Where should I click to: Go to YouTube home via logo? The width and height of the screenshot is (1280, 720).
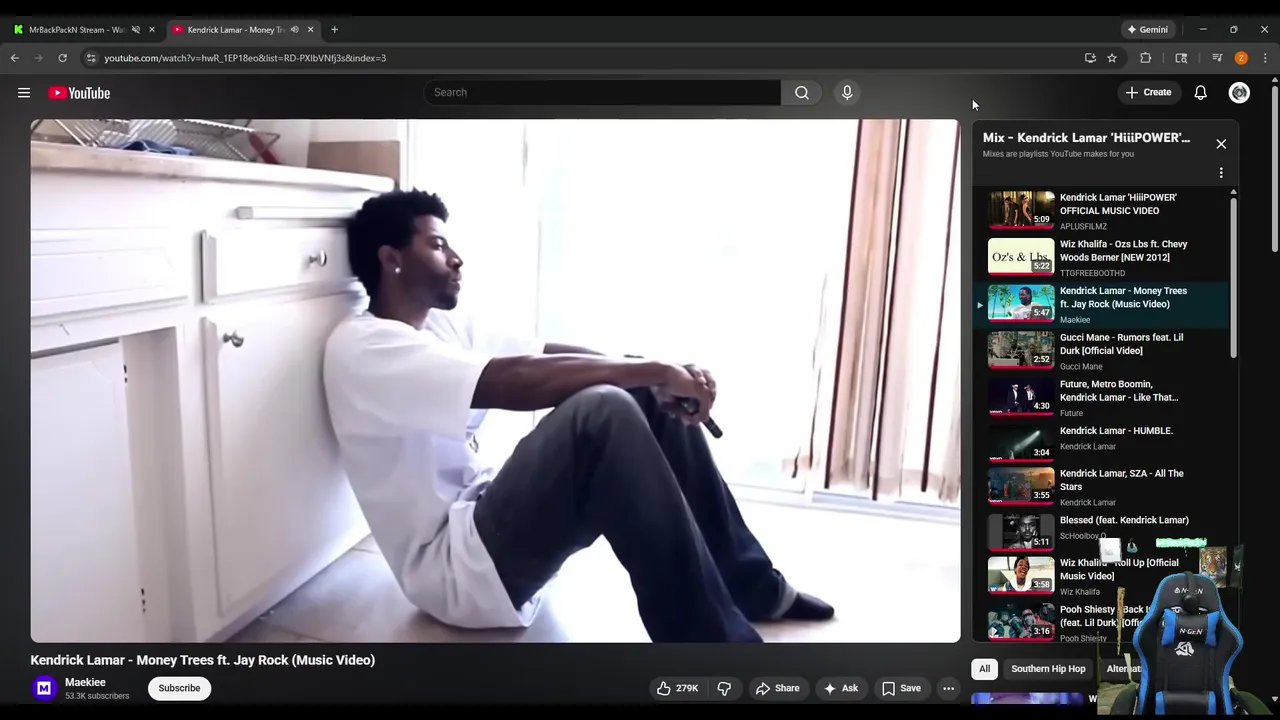[79, 93]
